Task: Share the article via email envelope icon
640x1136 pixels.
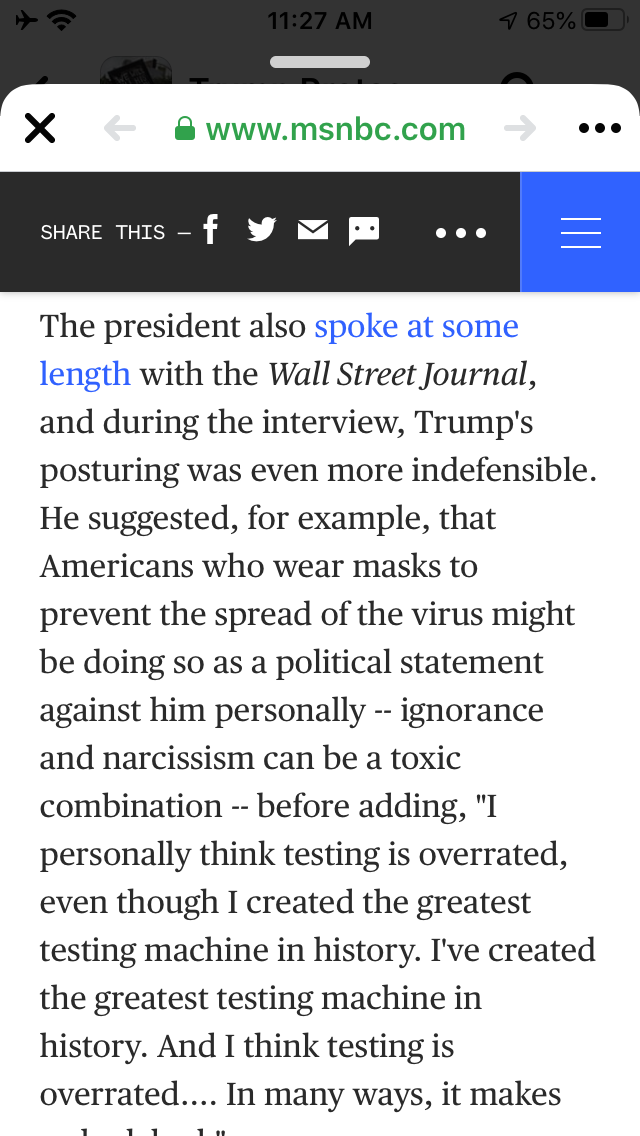Action: point(313,231)
